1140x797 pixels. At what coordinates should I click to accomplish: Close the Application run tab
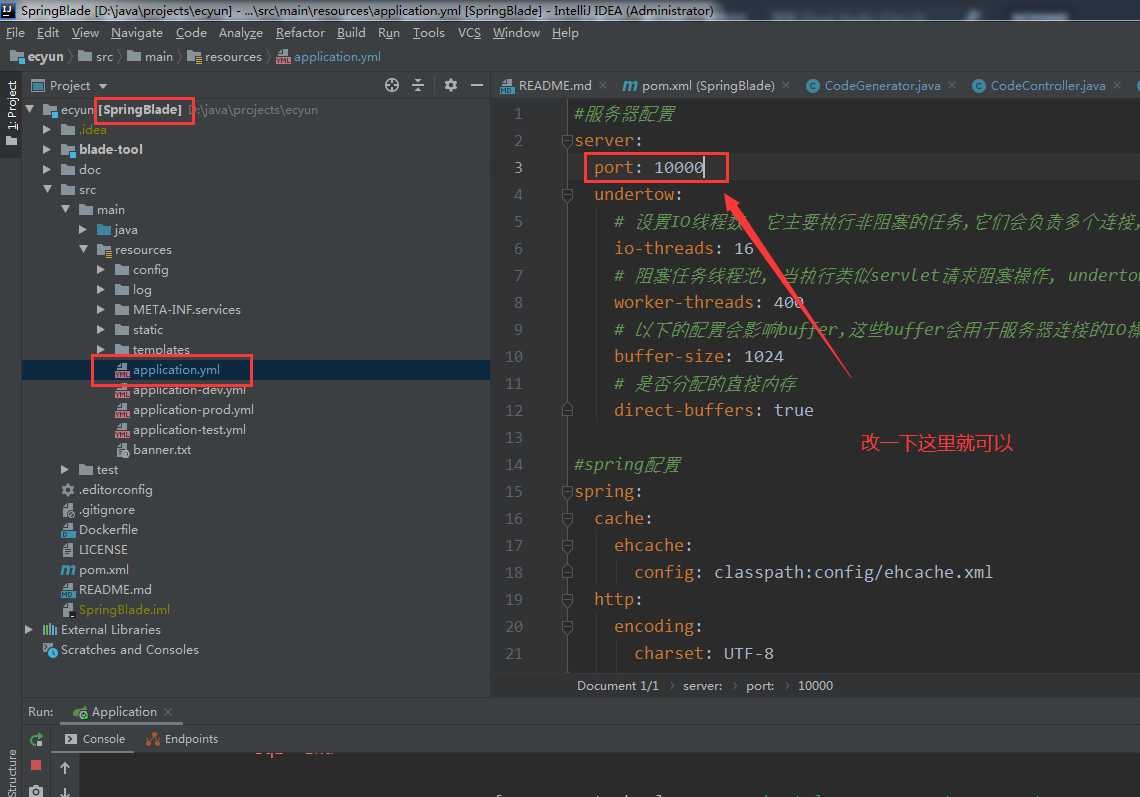168,711
